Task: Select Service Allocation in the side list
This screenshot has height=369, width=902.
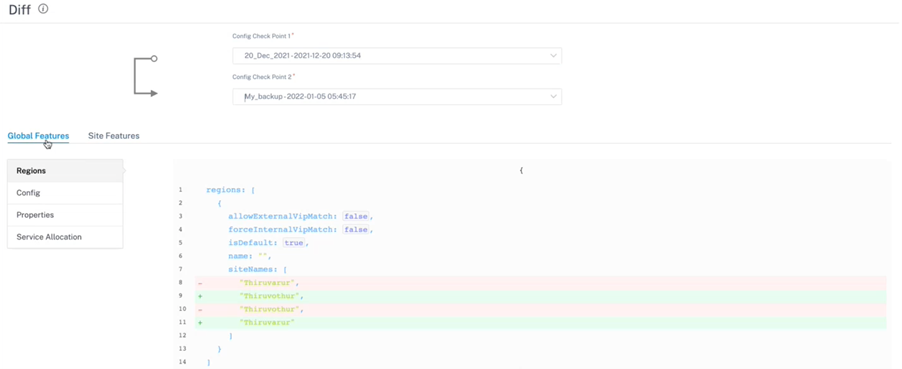Action: click(65, 237)
